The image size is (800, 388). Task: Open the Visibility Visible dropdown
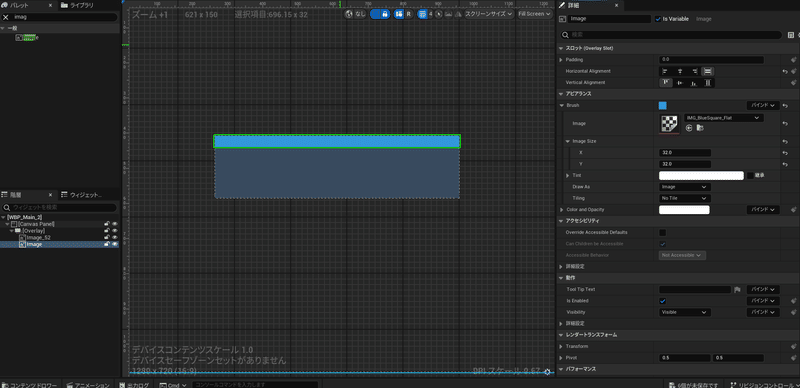point(684,312)
